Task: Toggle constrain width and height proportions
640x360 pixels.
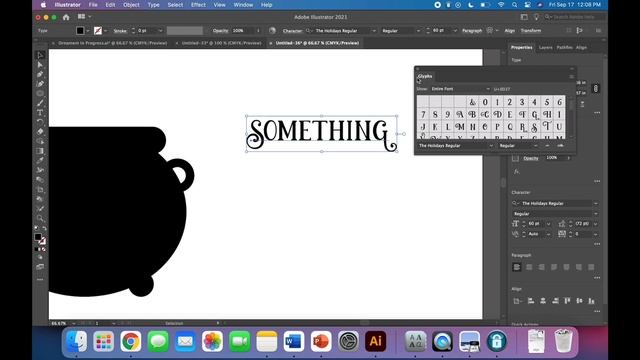Action: pos(596,88)
